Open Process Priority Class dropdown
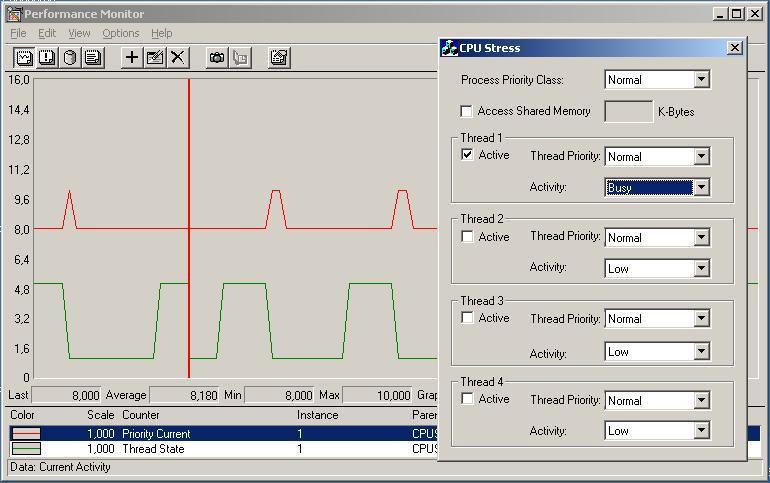Image resolution: width=770 pixels, height=483 pixels. pyautogui.click(x=702, y=79)
